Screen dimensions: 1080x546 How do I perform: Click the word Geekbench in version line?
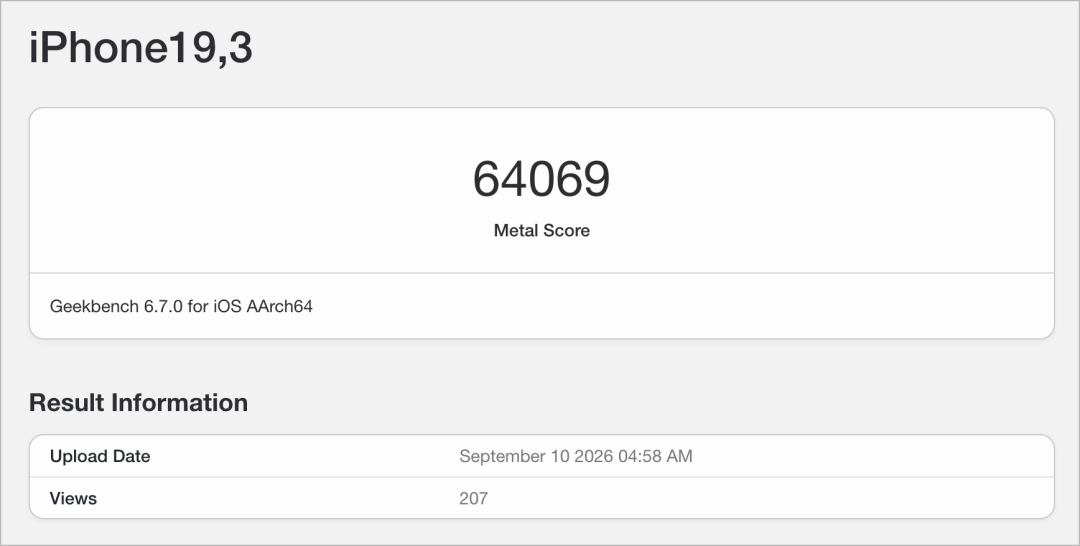tap(94, 306)
